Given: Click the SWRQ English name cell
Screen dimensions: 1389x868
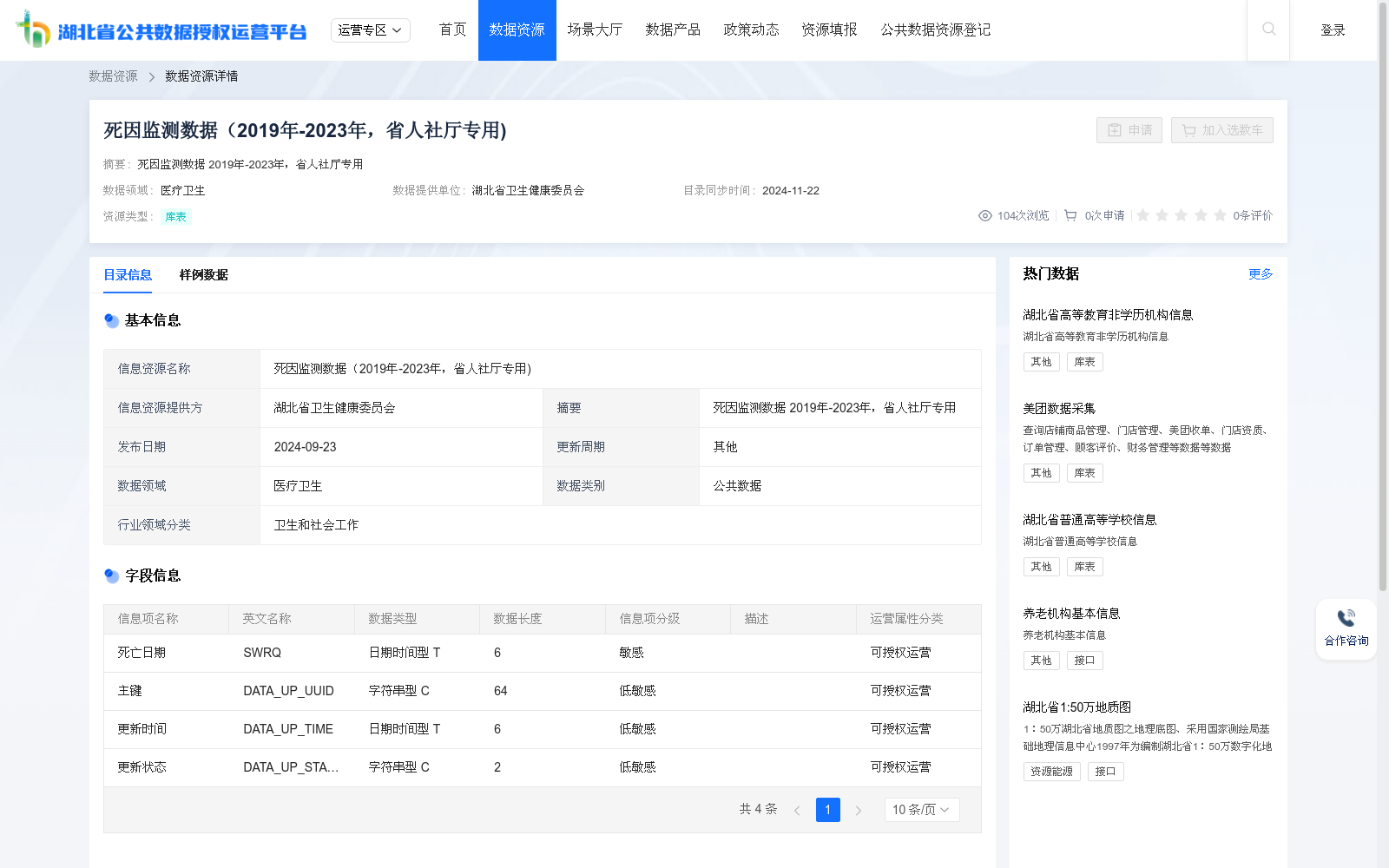Looking at the screenshot, I should tap(262, 653).
